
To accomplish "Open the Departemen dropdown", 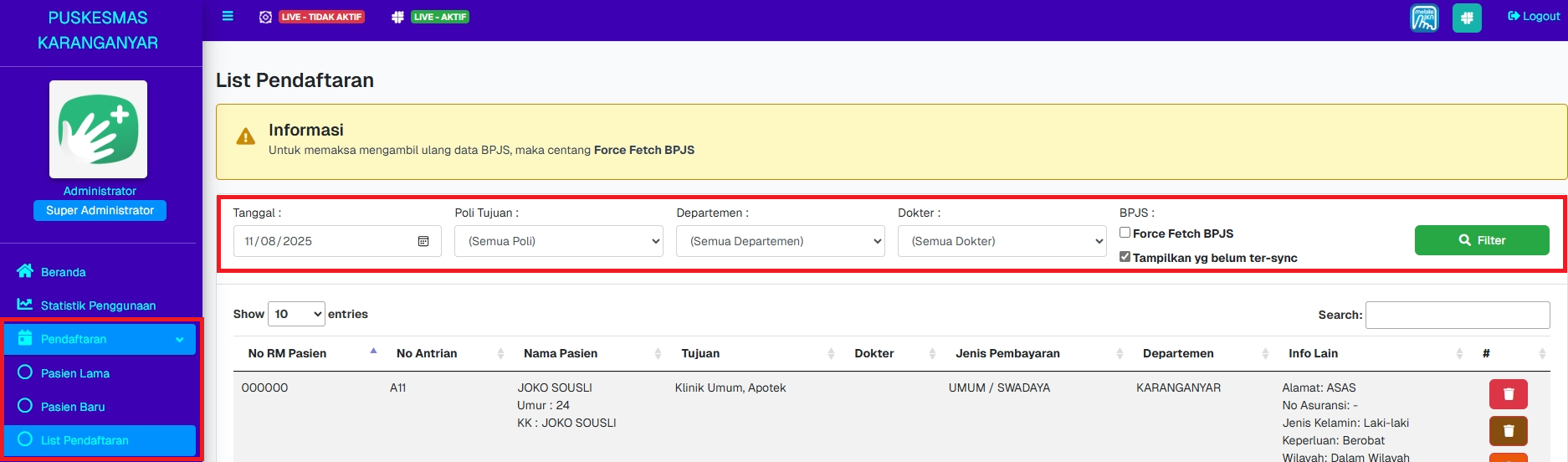I will point(780,241).
